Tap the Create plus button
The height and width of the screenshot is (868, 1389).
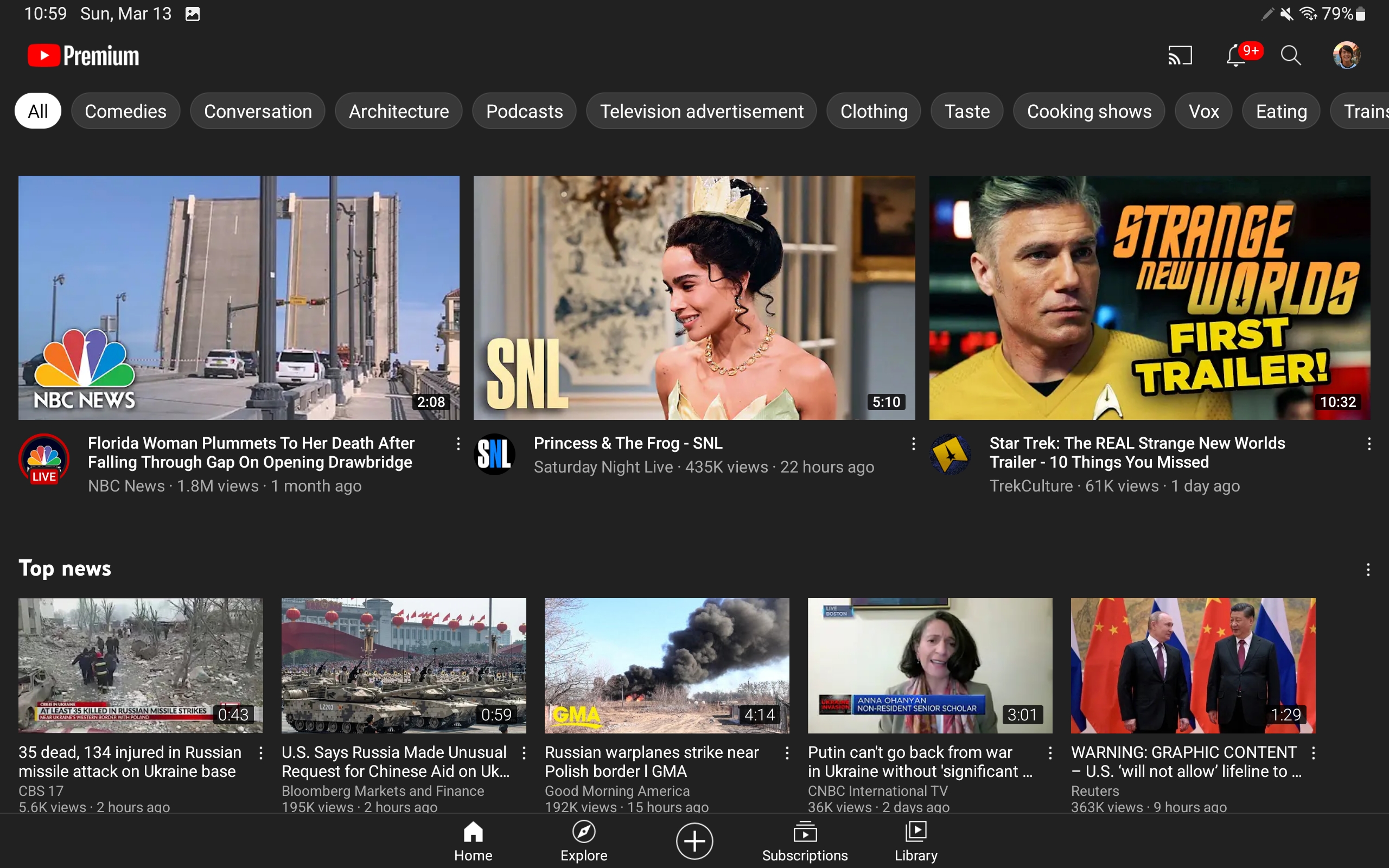coord(694,841)
